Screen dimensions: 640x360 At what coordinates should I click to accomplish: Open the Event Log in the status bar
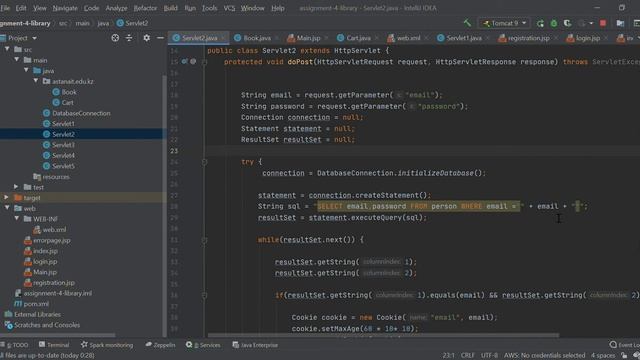[x=624, y=345]
